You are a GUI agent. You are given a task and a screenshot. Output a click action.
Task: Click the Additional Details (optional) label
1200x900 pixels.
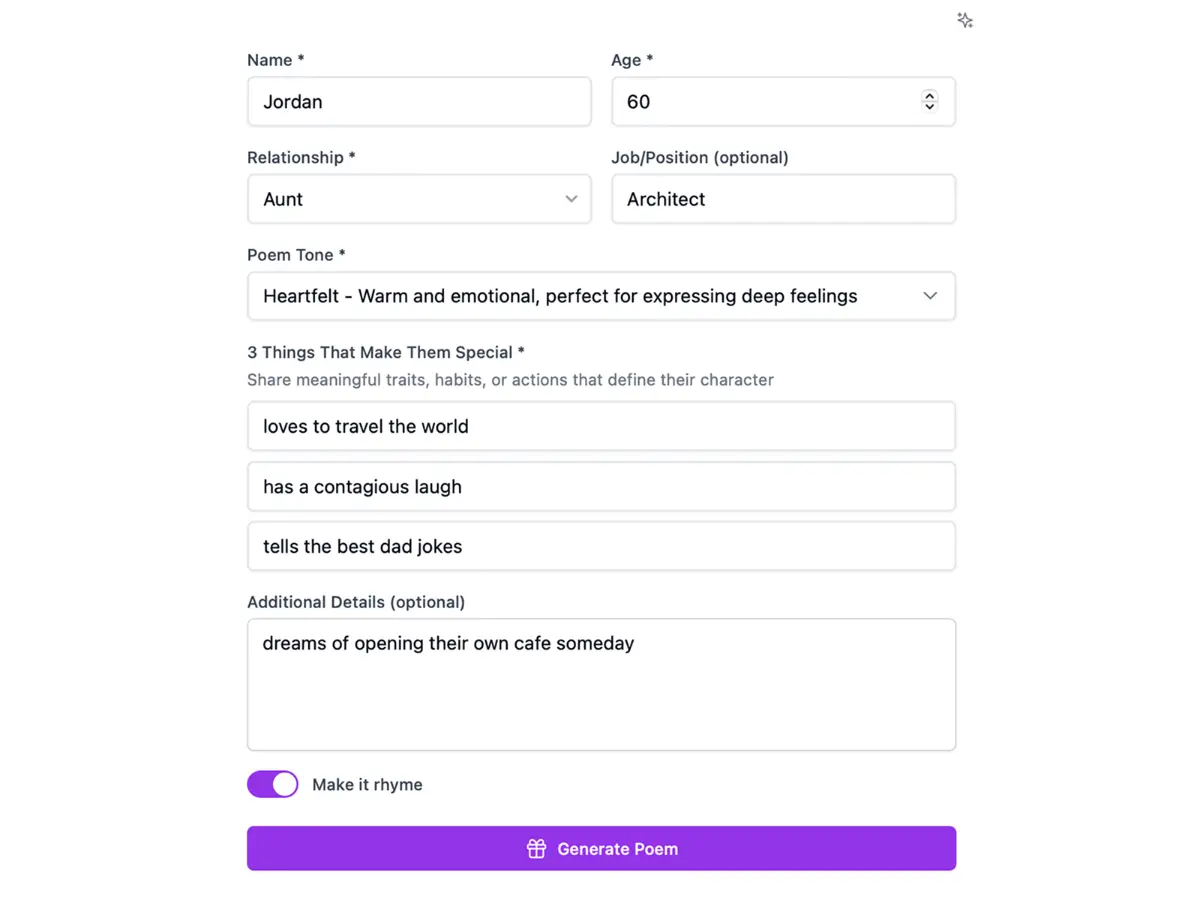[356, 602]
